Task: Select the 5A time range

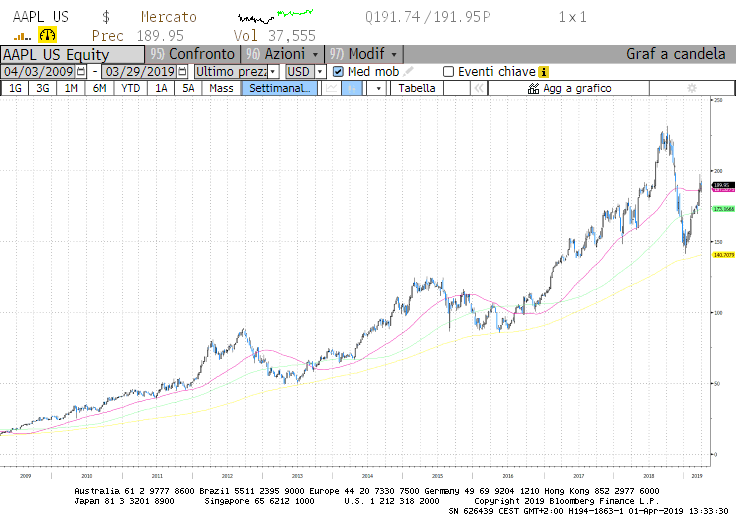Action: 188,88
